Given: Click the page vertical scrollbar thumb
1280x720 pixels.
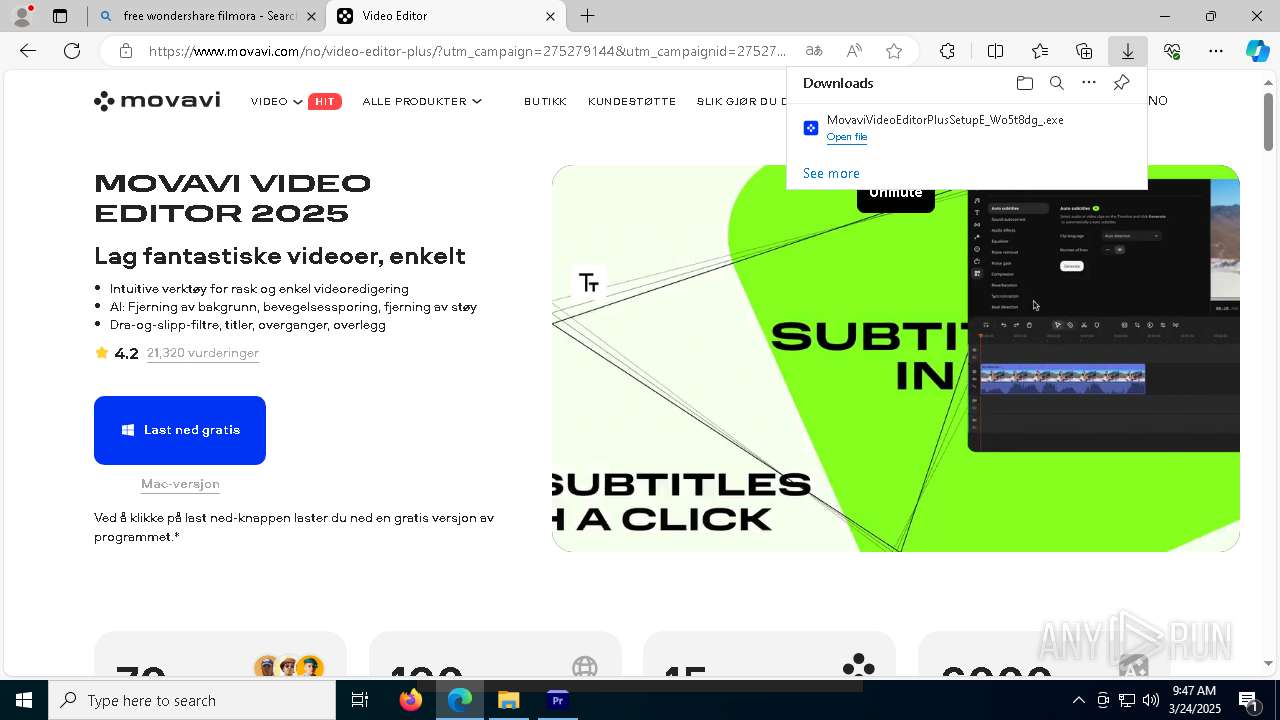Looking at the screenshot, I should coord(1269,121).
